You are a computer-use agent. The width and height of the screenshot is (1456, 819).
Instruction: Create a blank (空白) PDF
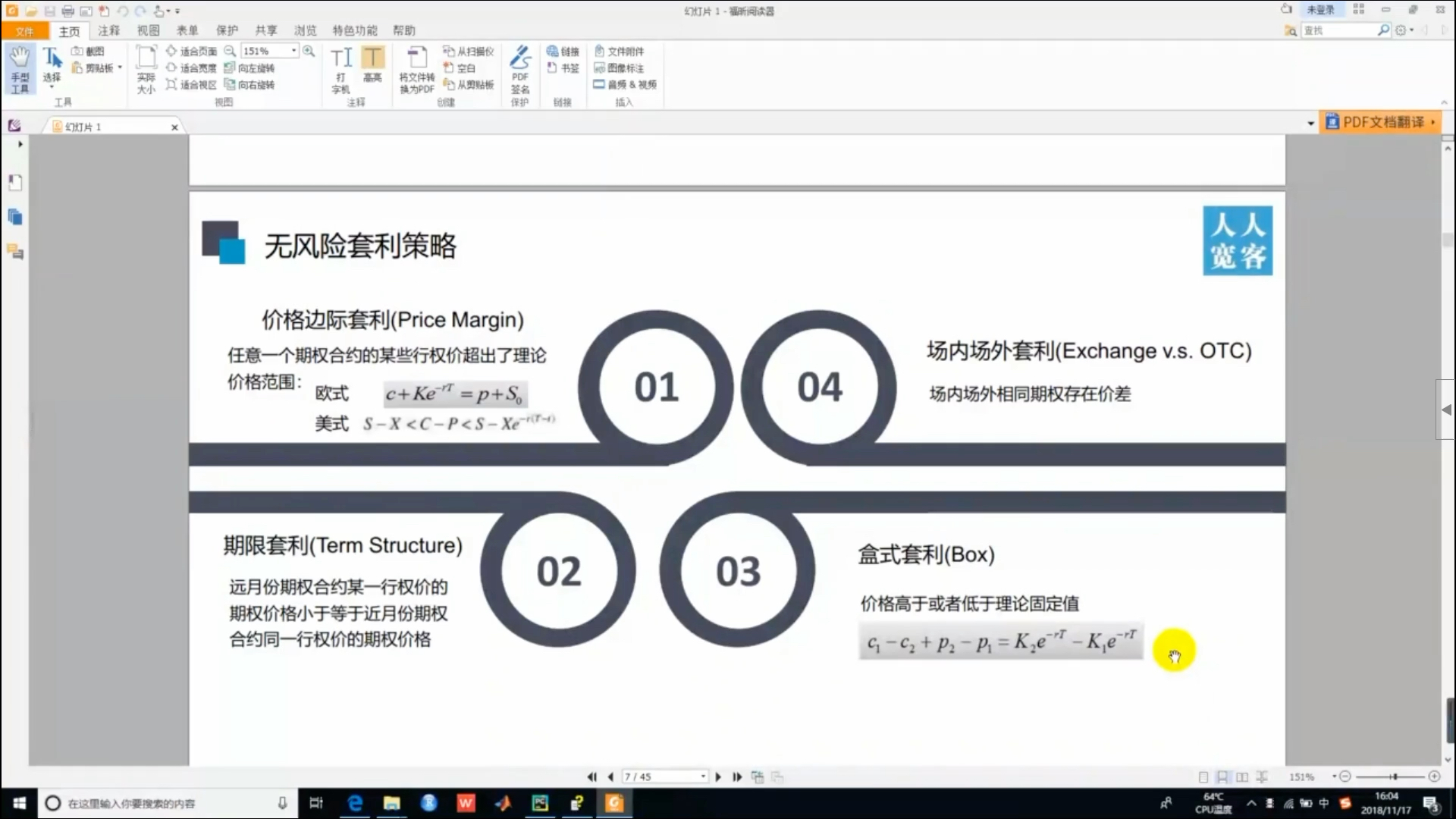tap(460, 68)
